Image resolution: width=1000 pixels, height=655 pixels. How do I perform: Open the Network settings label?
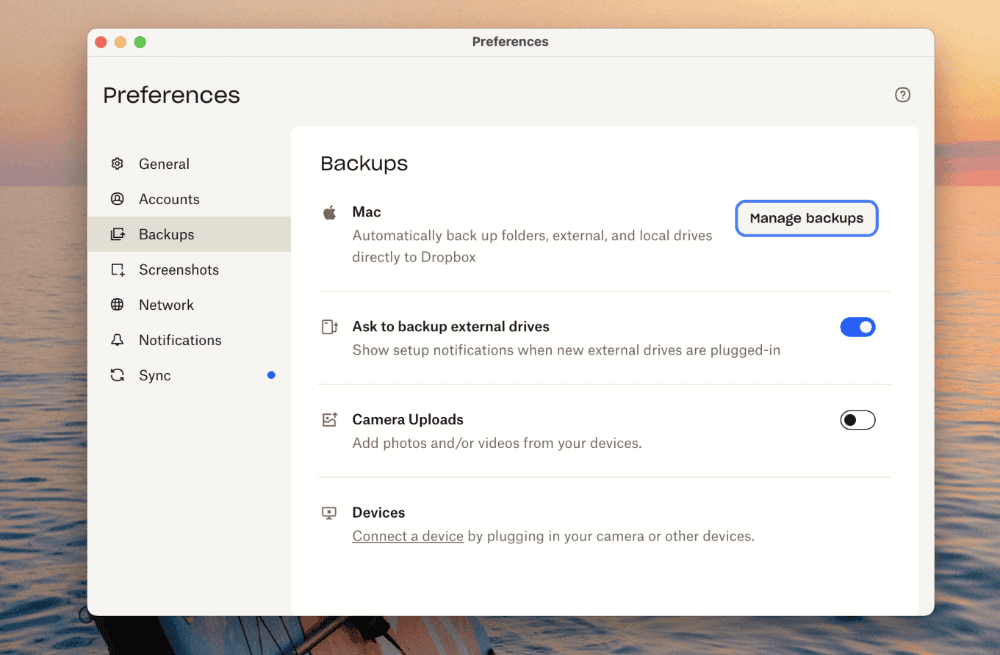pos(166,305)
